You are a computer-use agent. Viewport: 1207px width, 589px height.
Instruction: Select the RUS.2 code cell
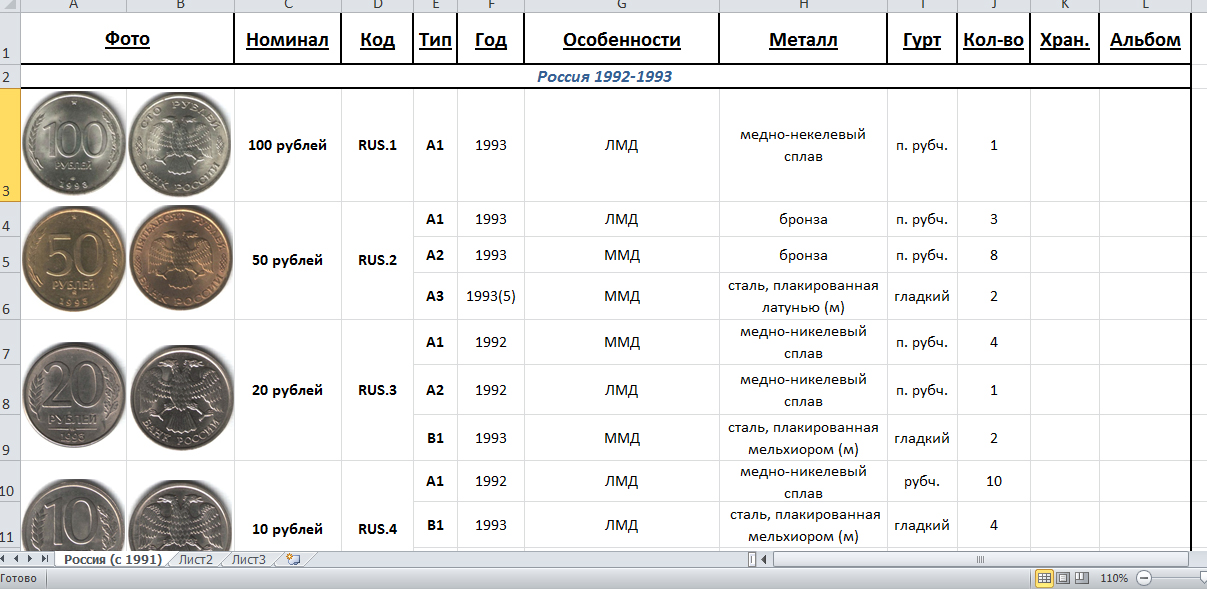[x=377, y=261]
